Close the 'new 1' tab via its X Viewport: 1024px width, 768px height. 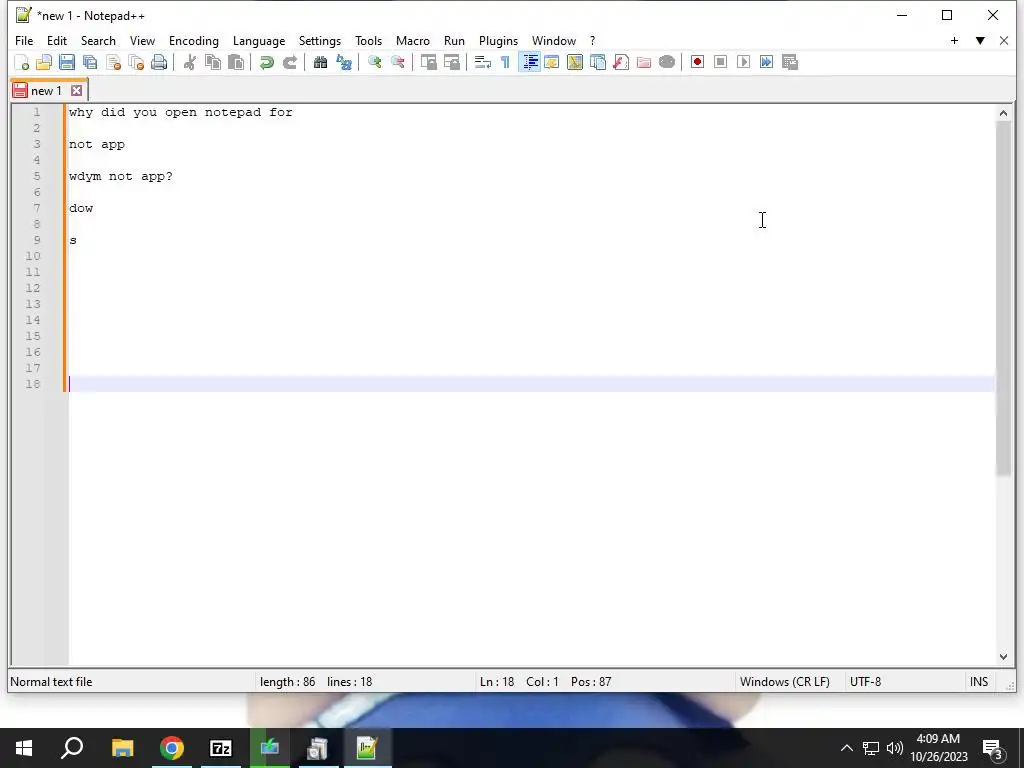[x=76, y=91]
